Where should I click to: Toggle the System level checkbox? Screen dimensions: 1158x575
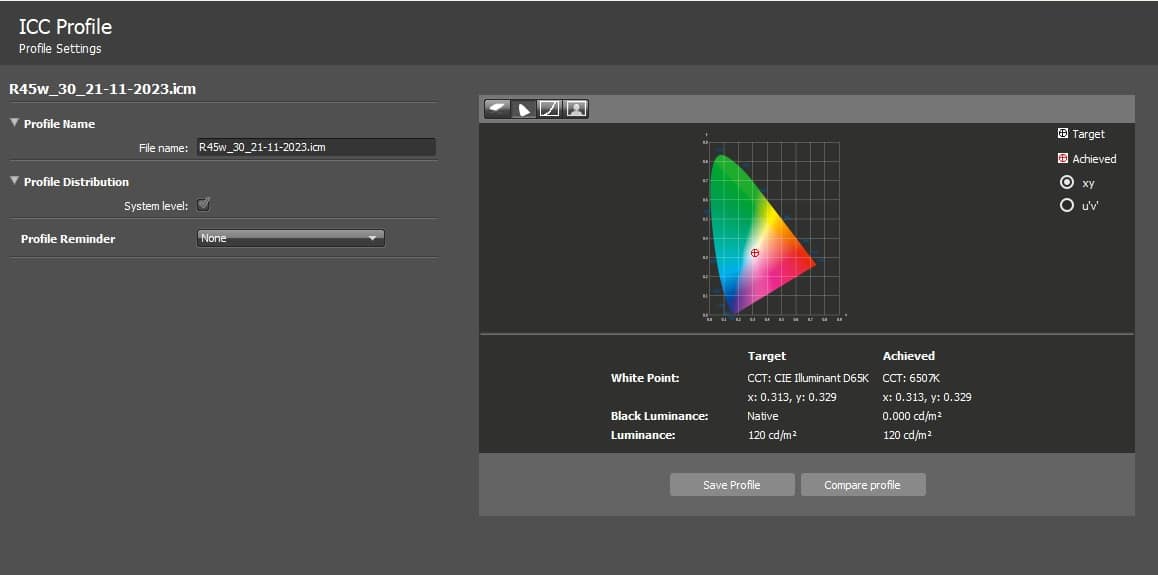[x=203, y=205]
